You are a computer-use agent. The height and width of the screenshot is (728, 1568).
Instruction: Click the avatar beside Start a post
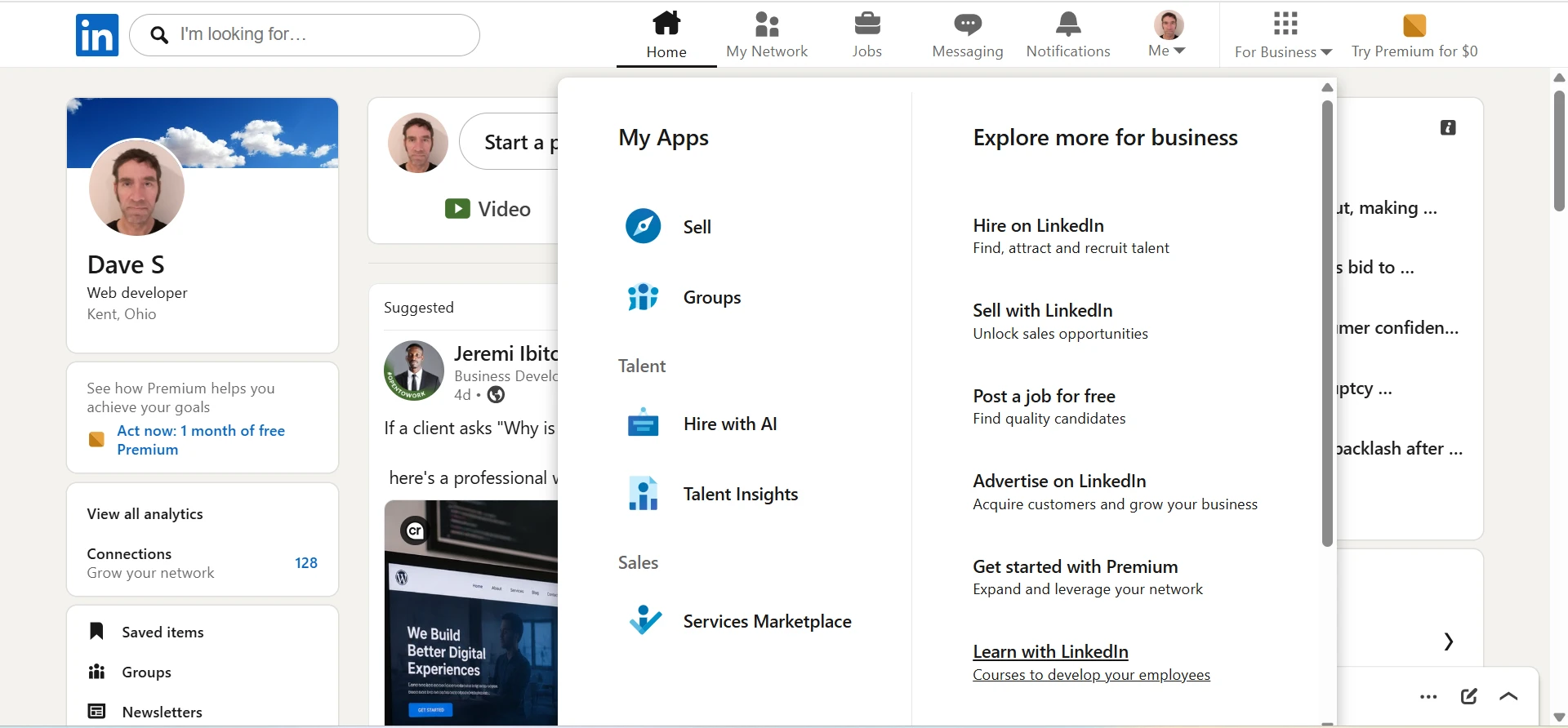point(418,142)
